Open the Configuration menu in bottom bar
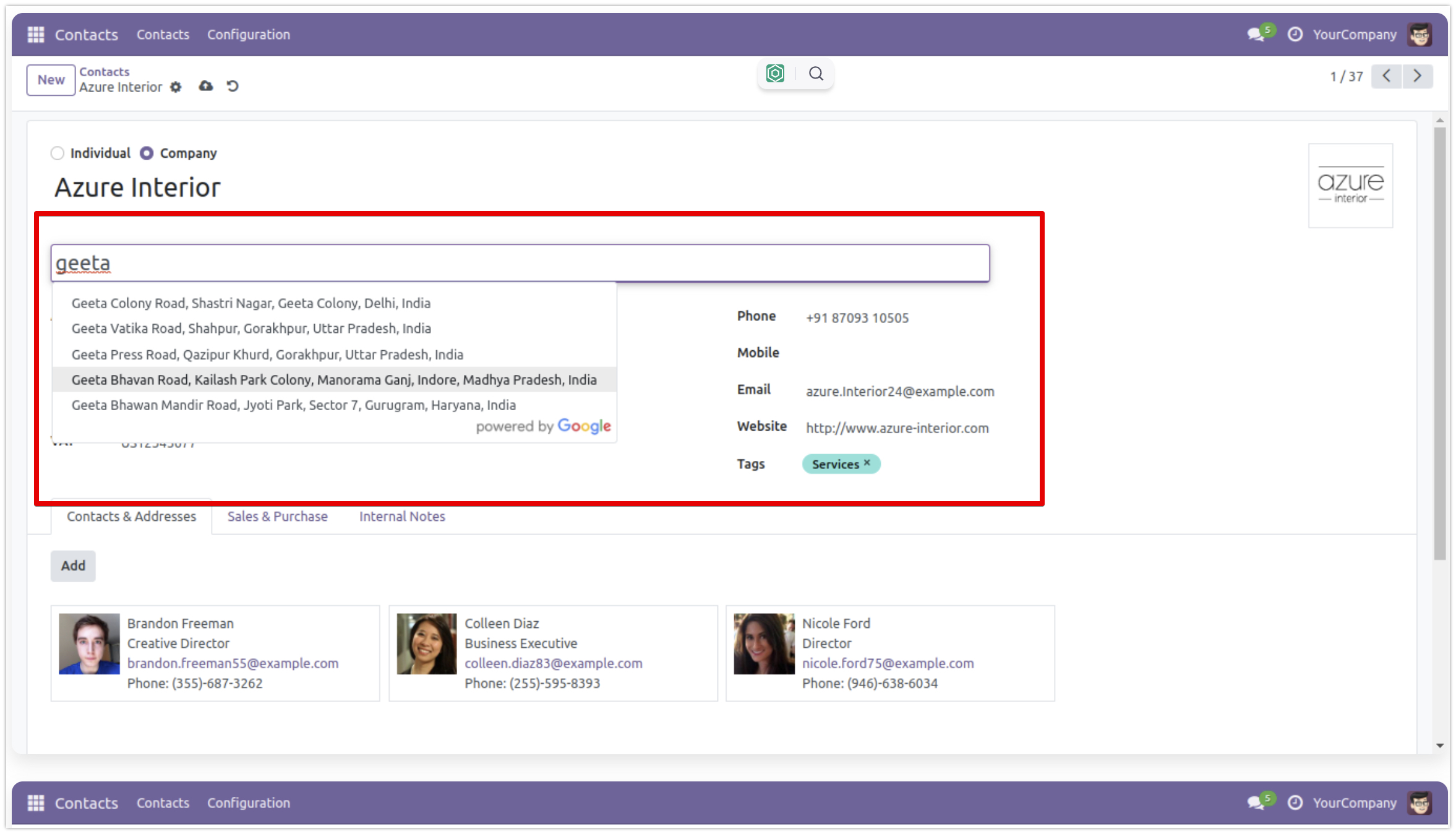This screenshot has width=1456, height=834. point(249,803)
